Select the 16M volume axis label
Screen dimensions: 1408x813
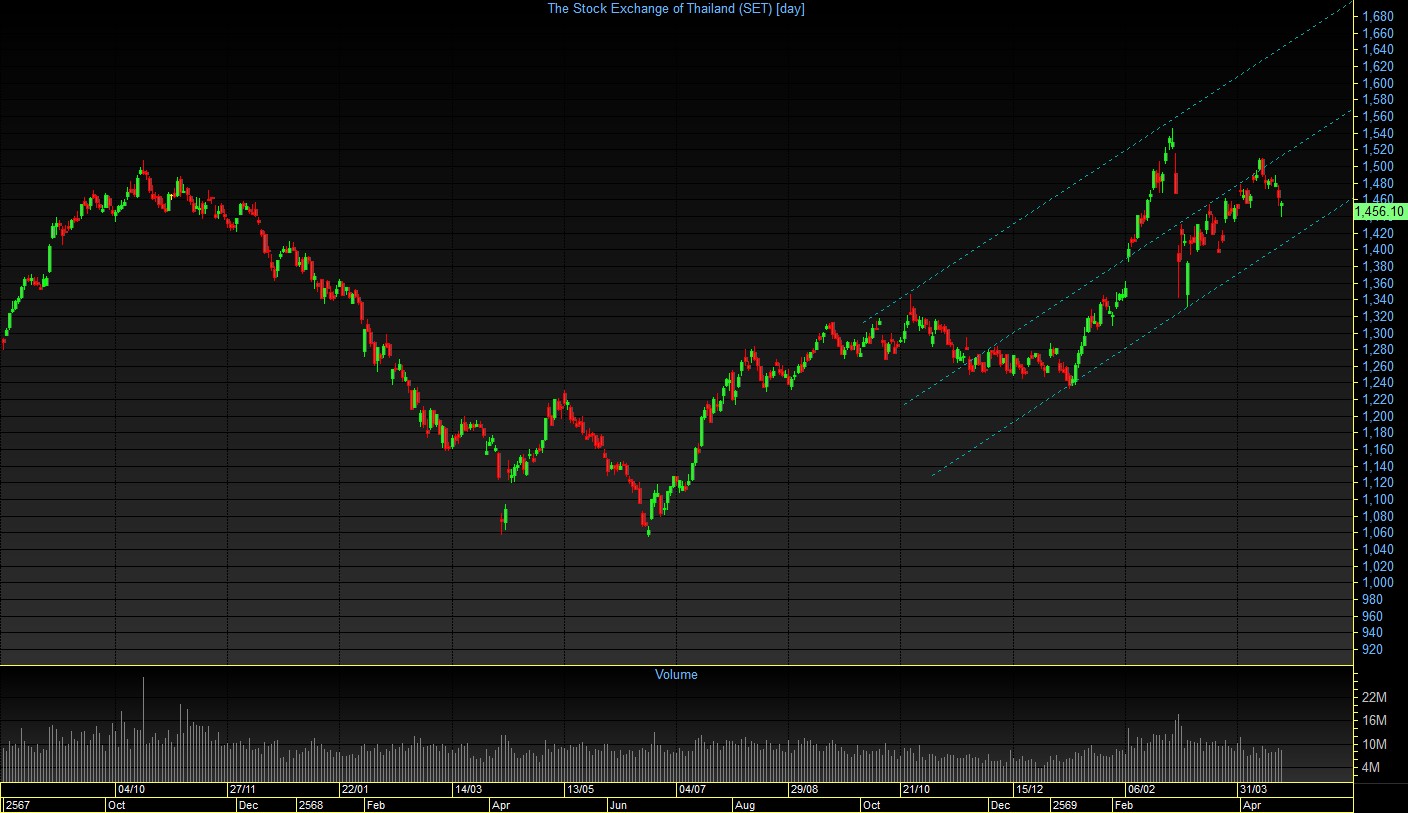click(1375, 721)
